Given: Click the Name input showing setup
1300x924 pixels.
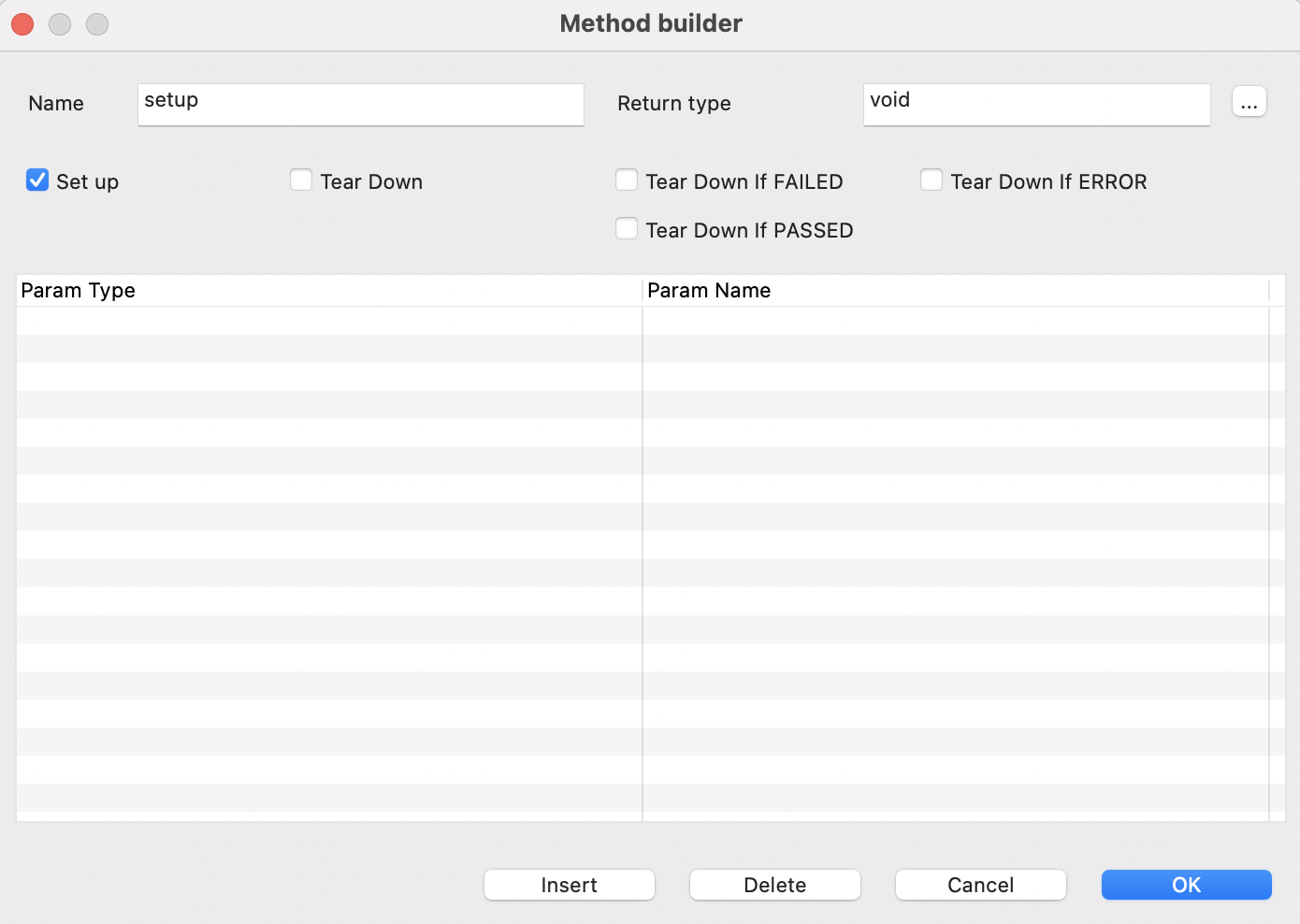Looking at the screenshot, I should pyautogui.click(x=360, y=104).
